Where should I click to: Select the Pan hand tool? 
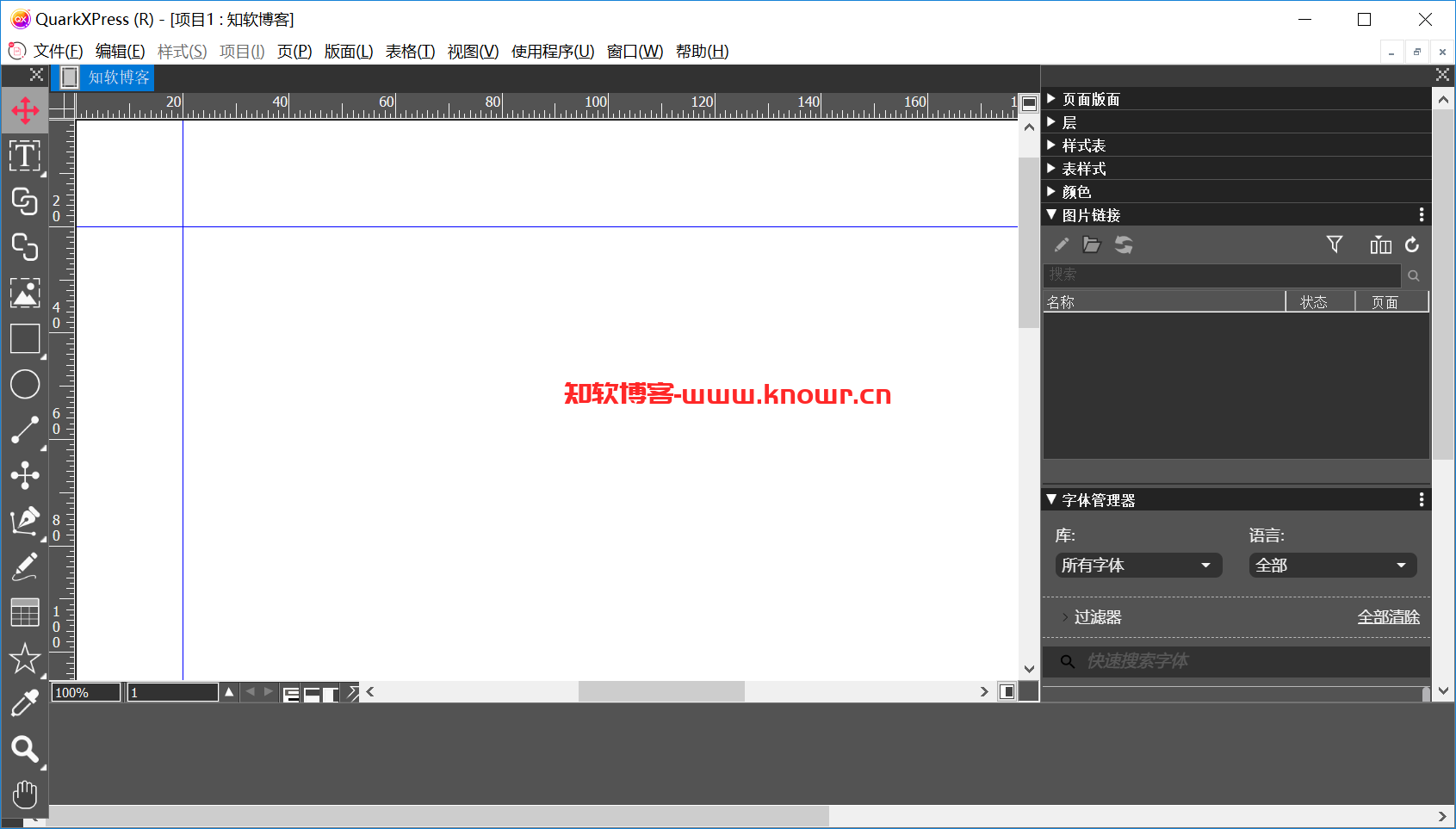pyautogui.click(x=25, y=795)
